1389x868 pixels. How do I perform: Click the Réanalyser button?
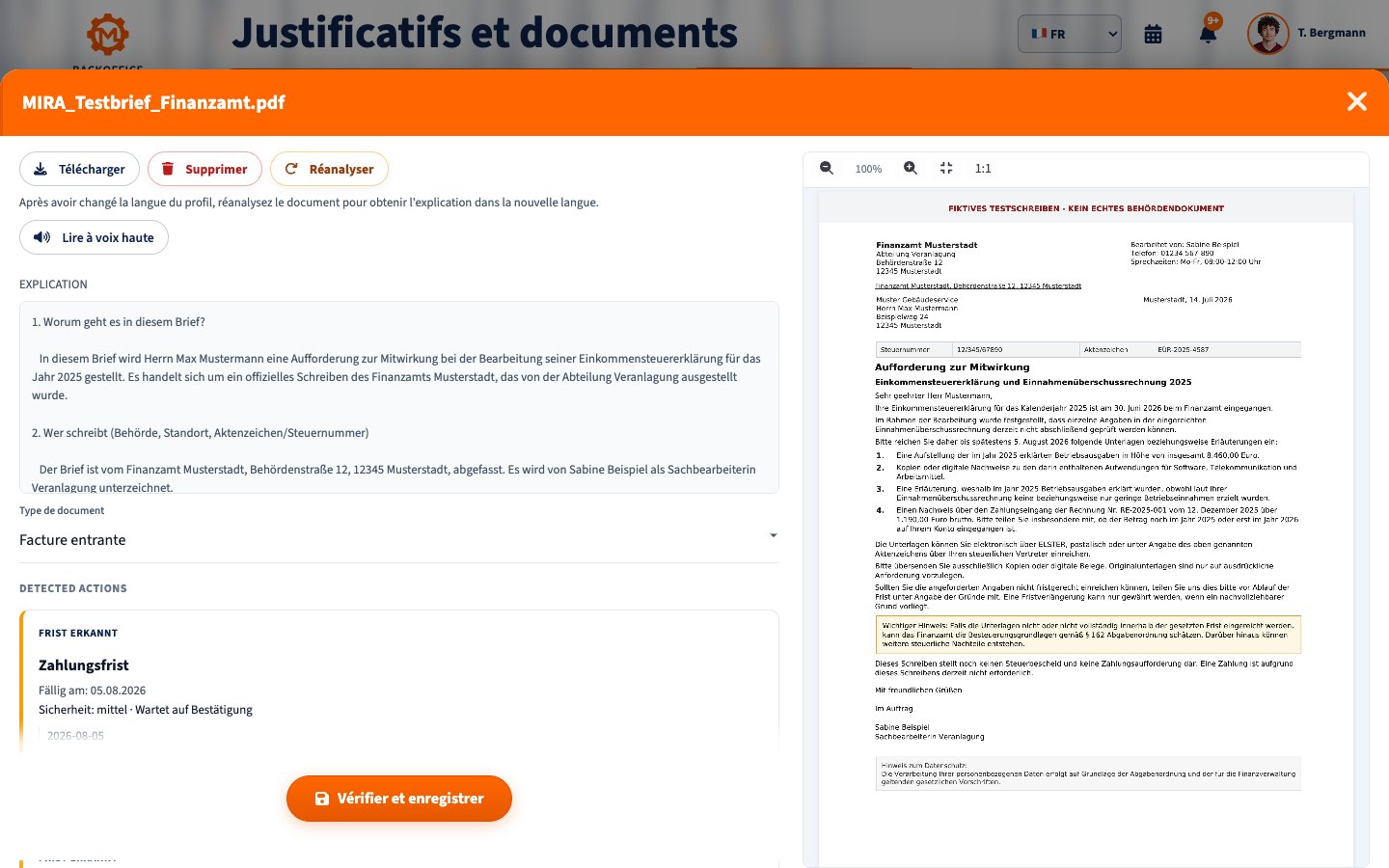(329, 169)
